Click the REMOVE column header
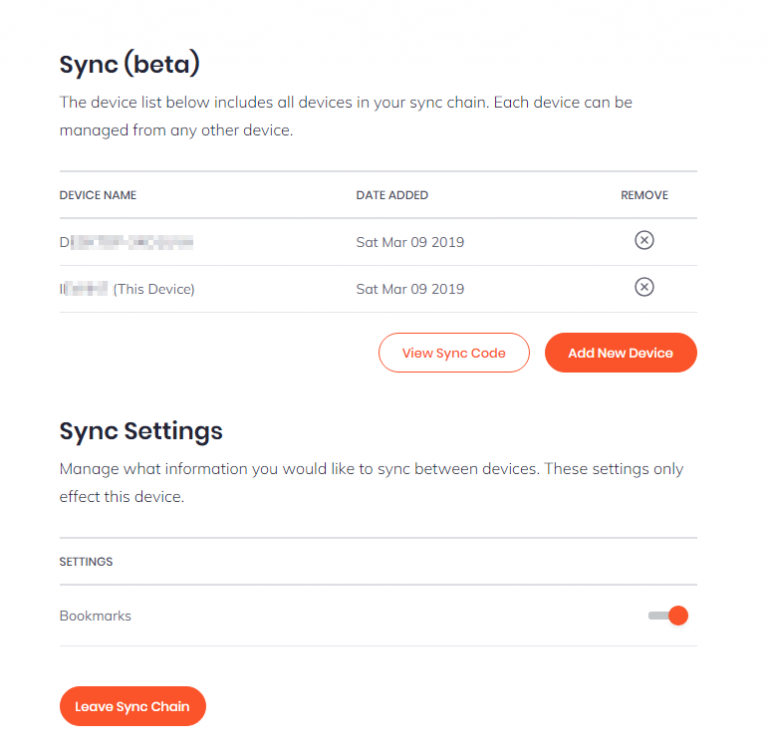The height and width of the screenshot is (751, 768). [x=644, y=195]
